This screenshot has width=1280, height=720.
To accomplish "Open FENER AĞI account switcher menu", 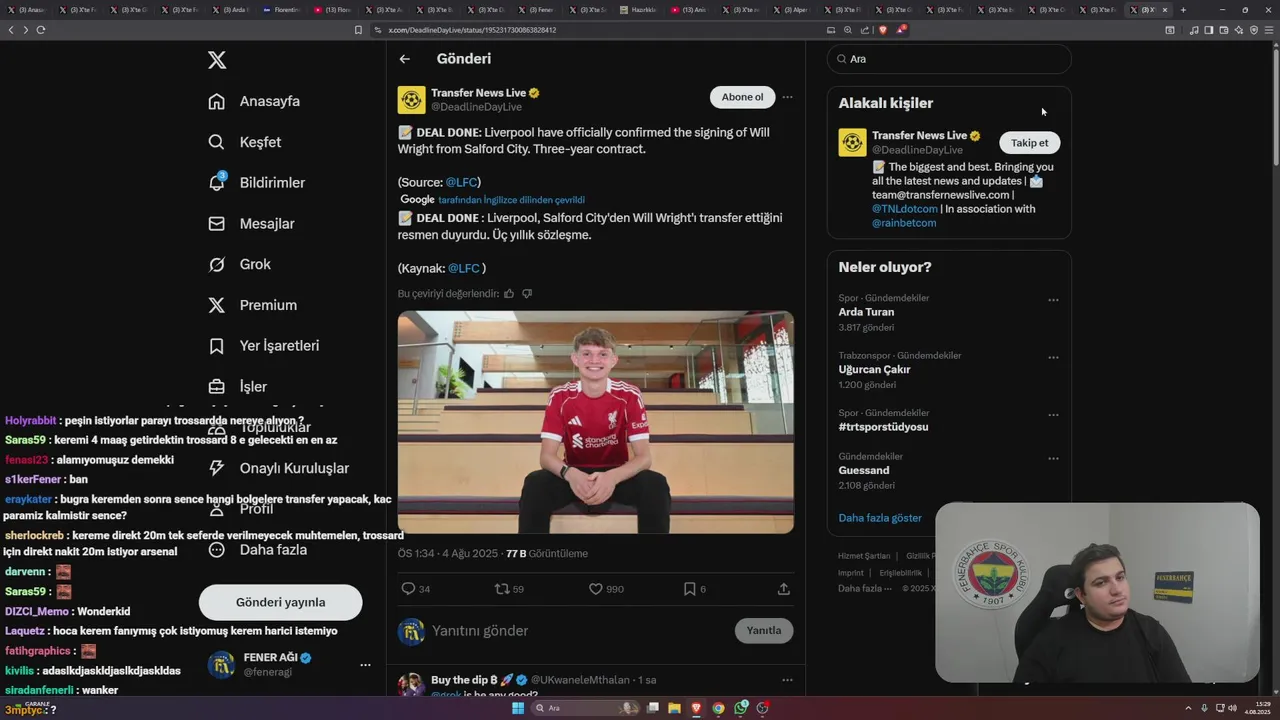I will [290, 664].
